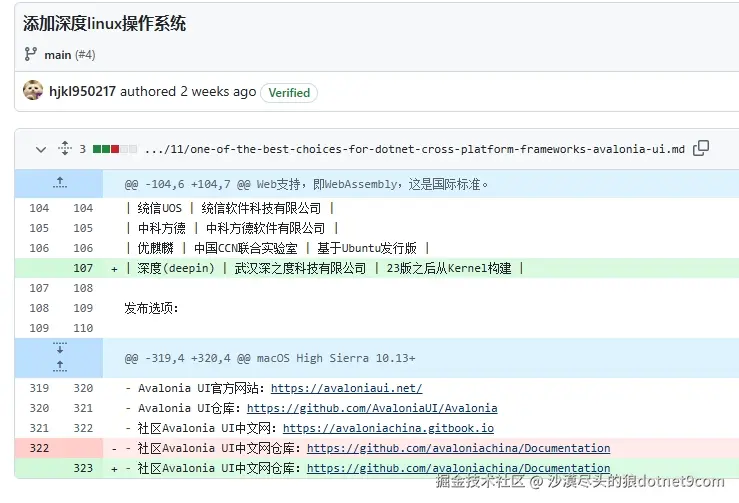Expand all lines of the file diff

(65, 148)
